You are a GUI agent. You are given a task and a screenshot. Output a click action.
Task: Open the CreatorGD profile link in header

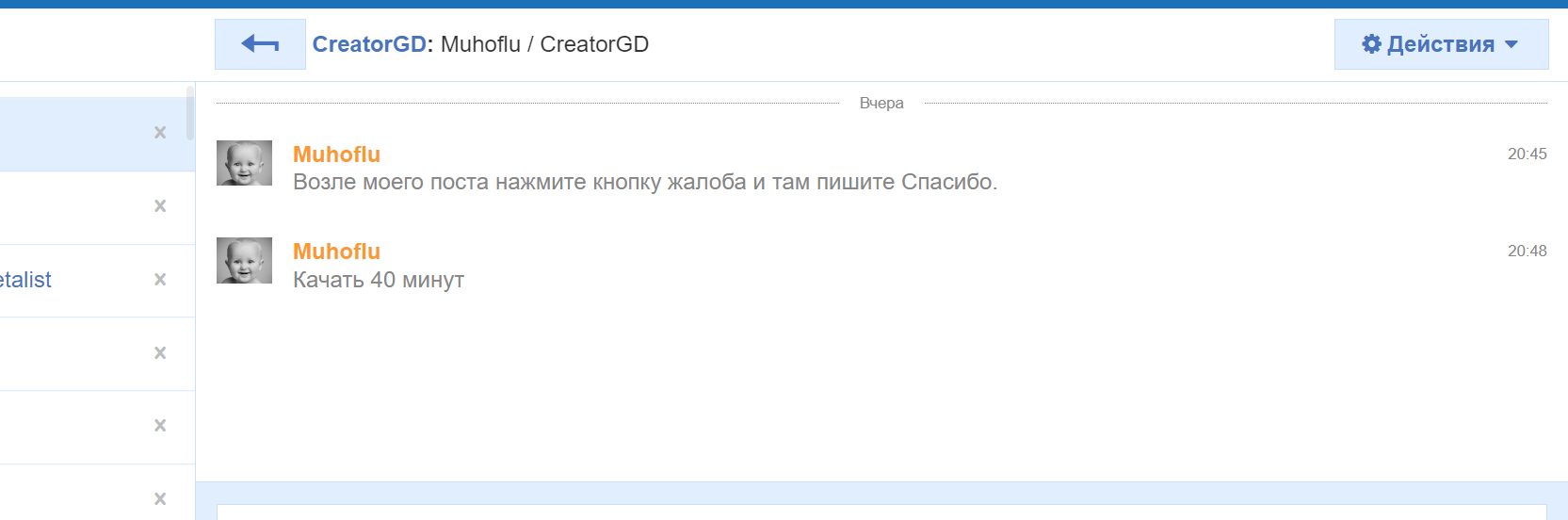(369, 44)
